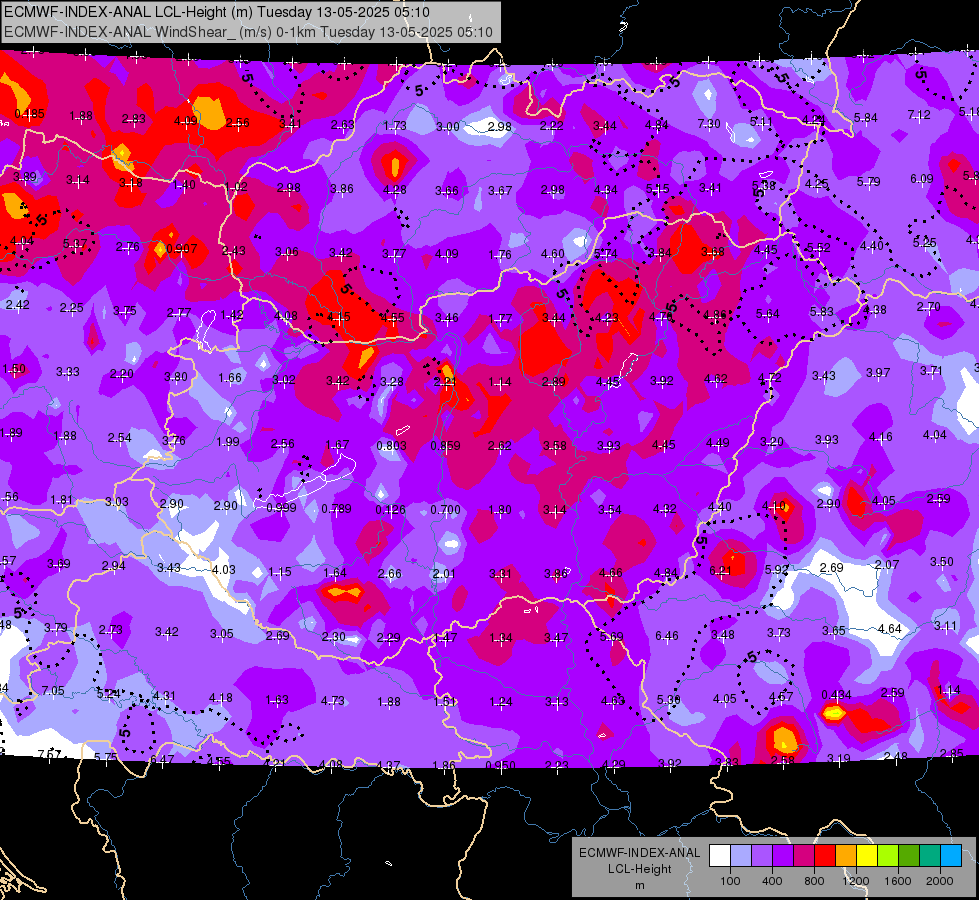Click the medium violet legend swatch left of the 400 tick
Screen dimensions: 979x900
(x=762, y=856)
